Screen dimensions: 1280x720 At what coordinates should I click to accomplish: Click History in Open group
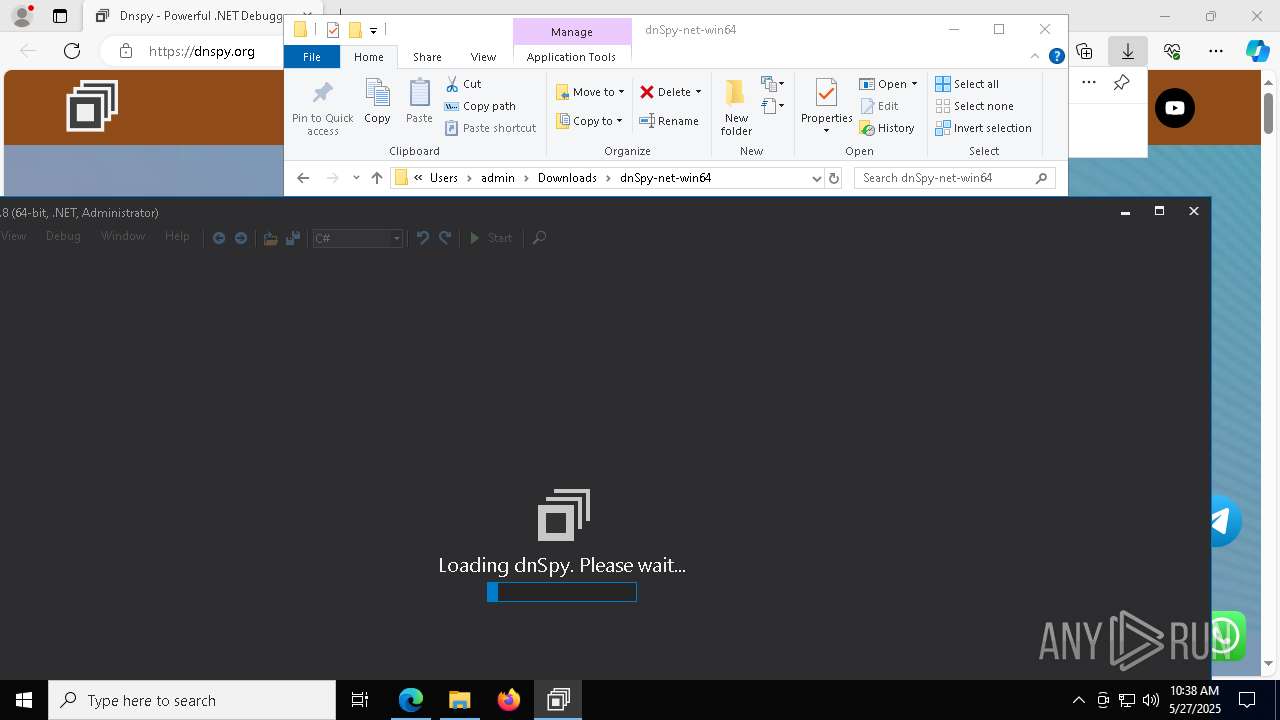pyautogui.click(x=887, y=128)
